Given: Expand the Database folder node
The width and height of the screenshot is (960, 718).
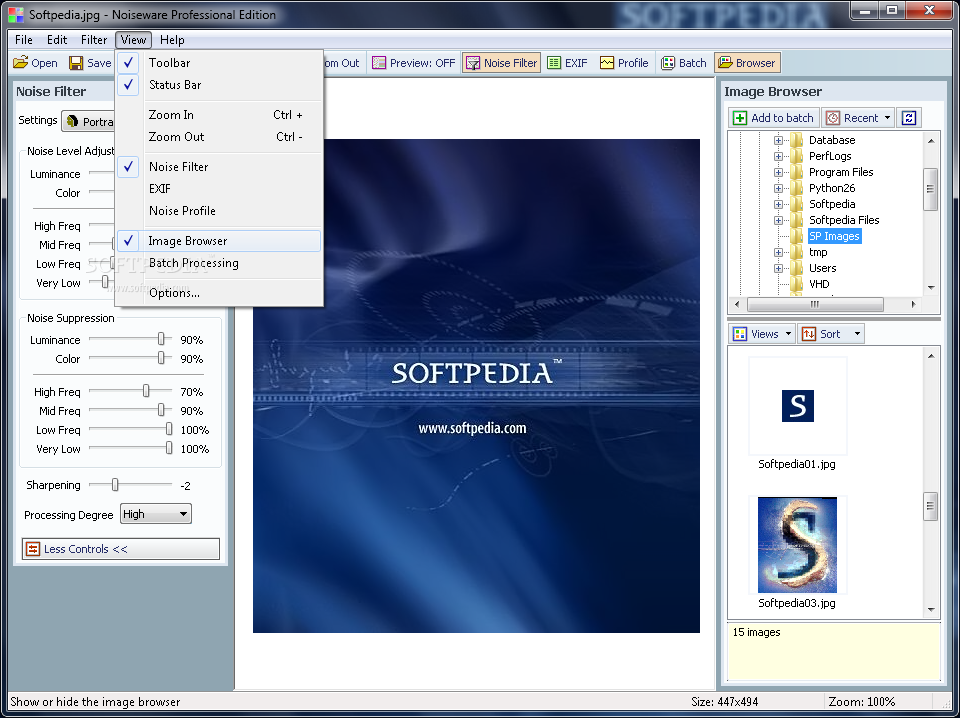Looking at the screenshot, I should point(778,140).
